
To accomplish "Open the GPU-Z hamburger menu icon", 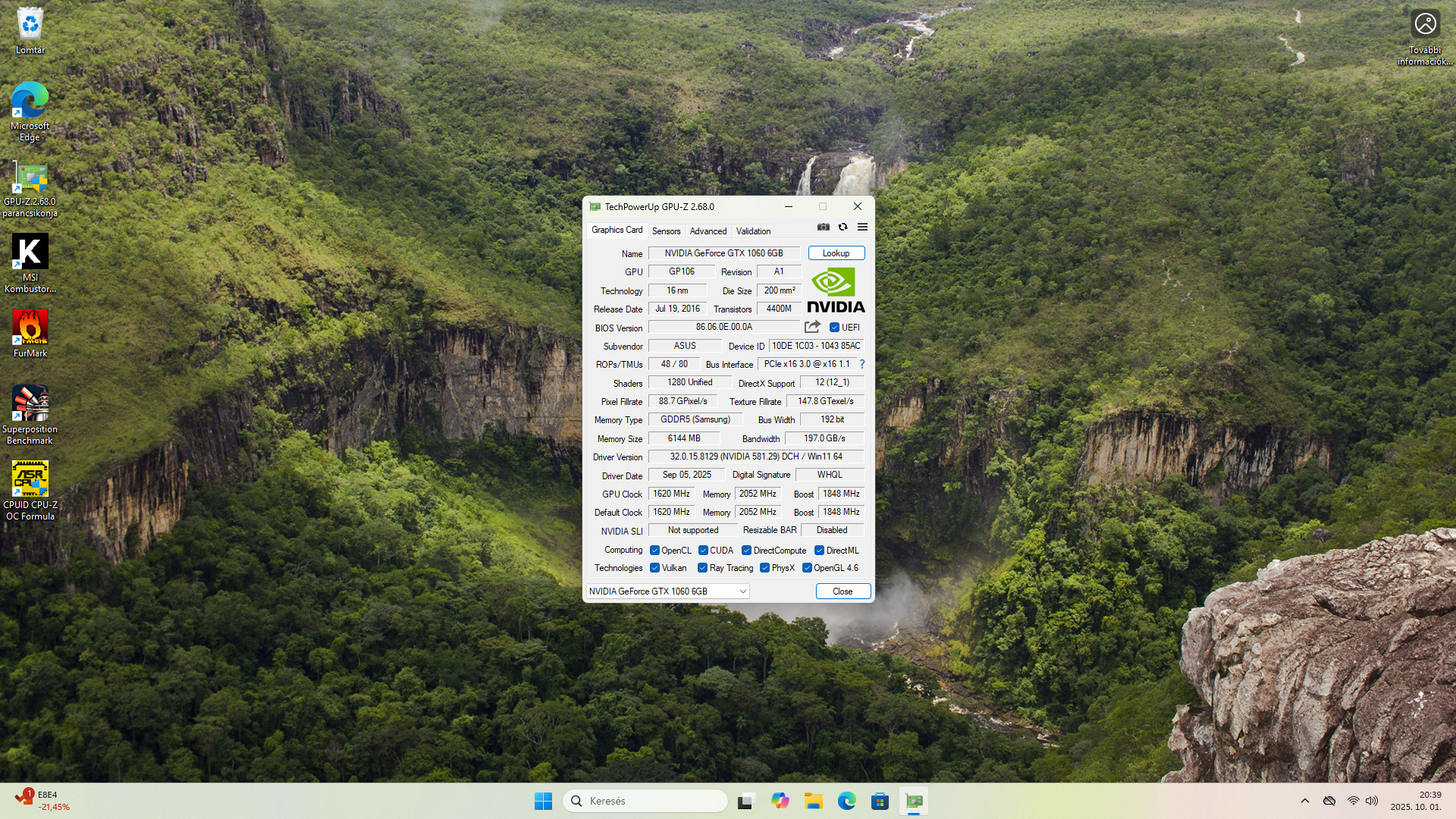I will tap(862, 227).
